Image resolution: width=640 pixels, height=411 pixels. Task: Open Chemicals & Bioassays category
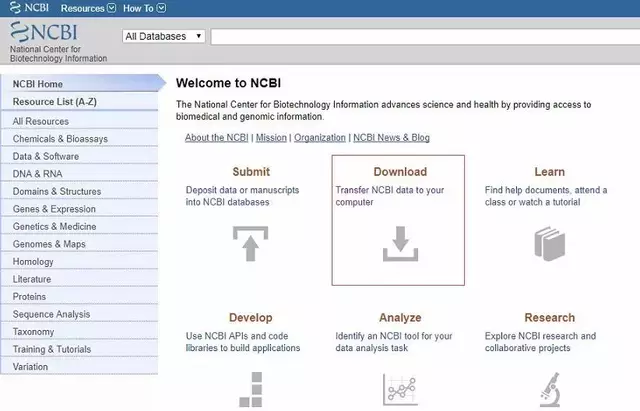(x=80, y=139)
